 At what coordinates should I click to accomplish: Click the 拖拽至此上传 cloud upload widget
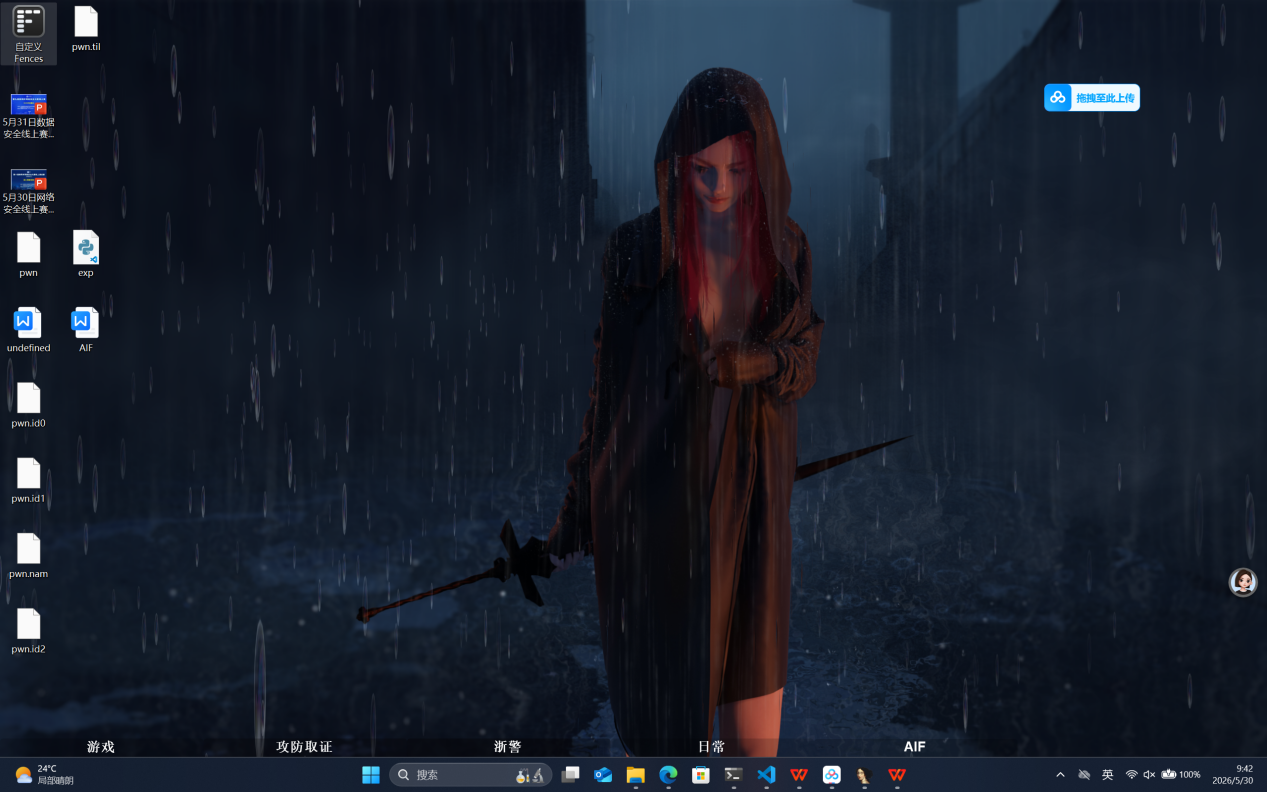point(1092,97)
